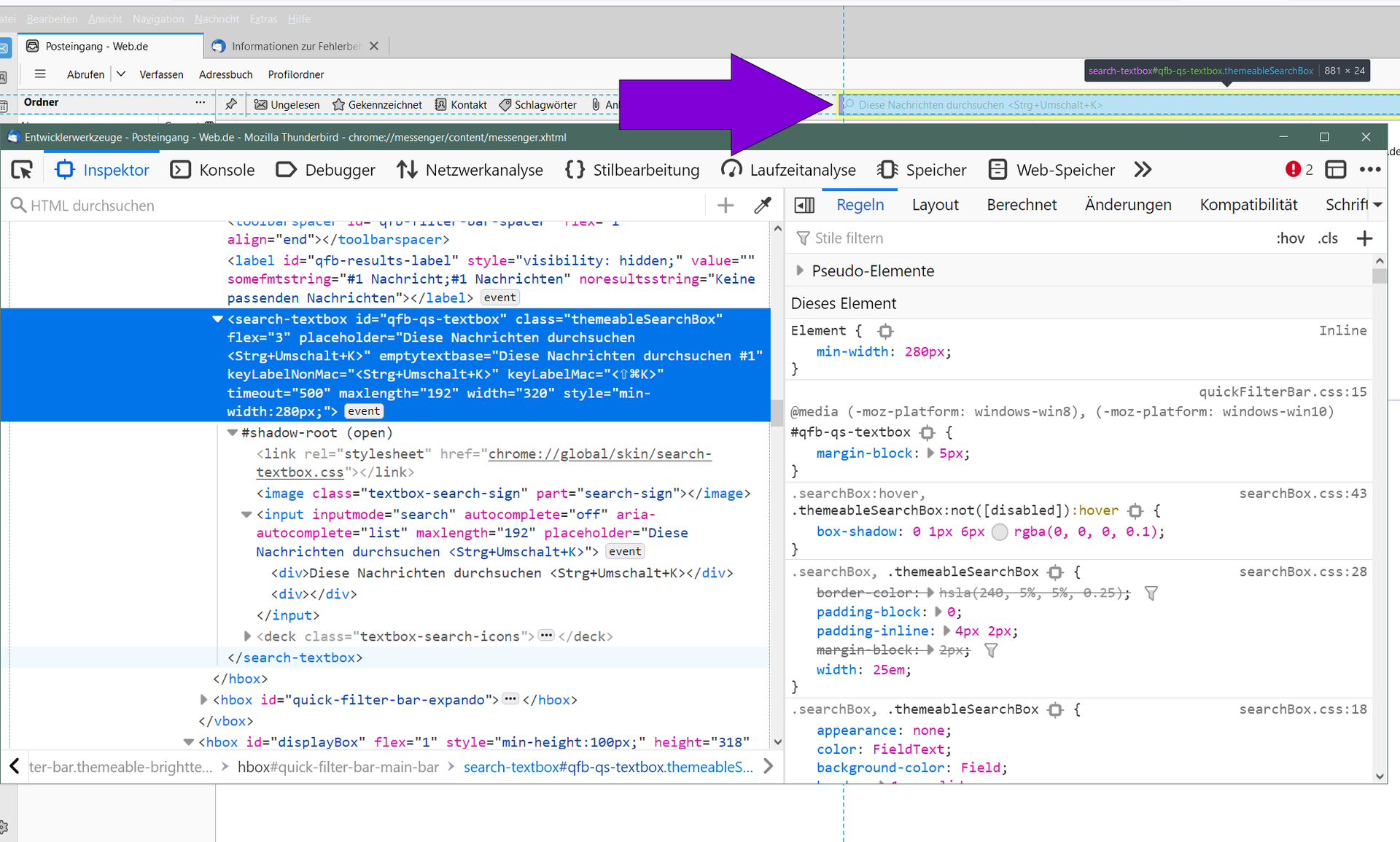Open the Layout tab in sidebar
This screenshot has width=1400, height=842.
935,205
